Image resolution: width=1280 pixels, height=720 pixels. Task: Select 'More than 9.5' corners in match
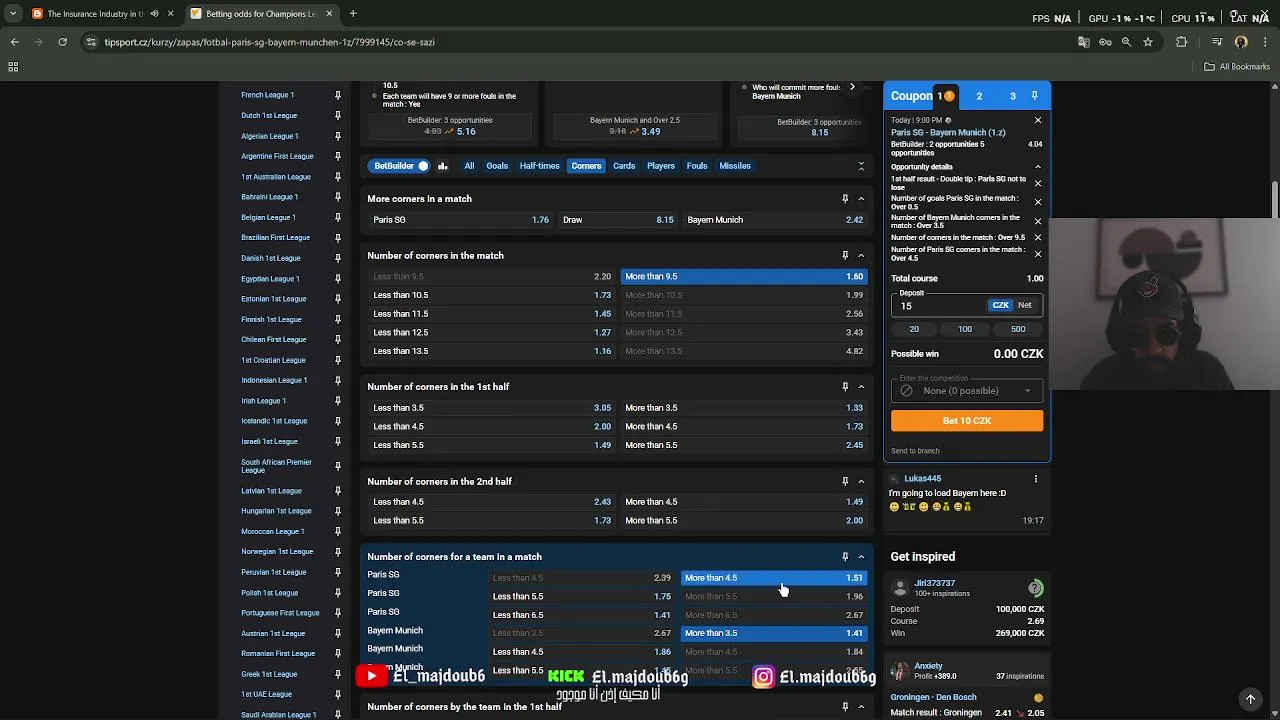(x=744, y=276)
